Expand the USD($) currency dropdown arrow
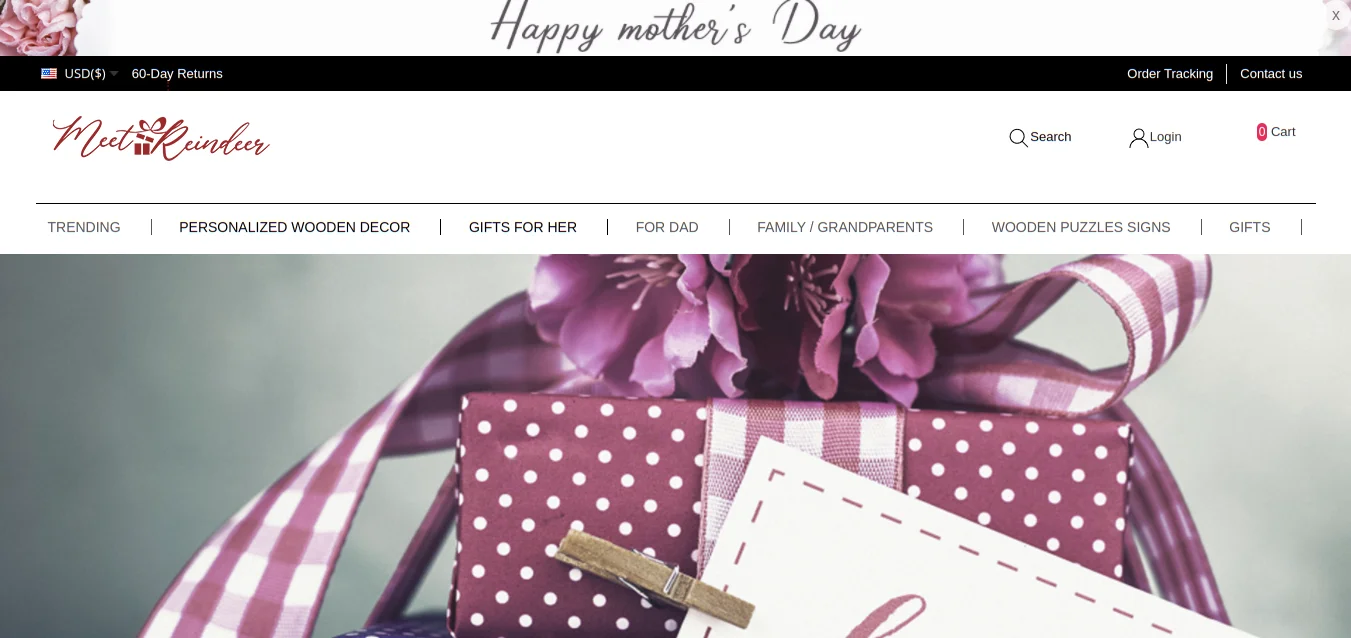Image resolution: width=1351 pixels, height=638 pixels. coord(114,74)
